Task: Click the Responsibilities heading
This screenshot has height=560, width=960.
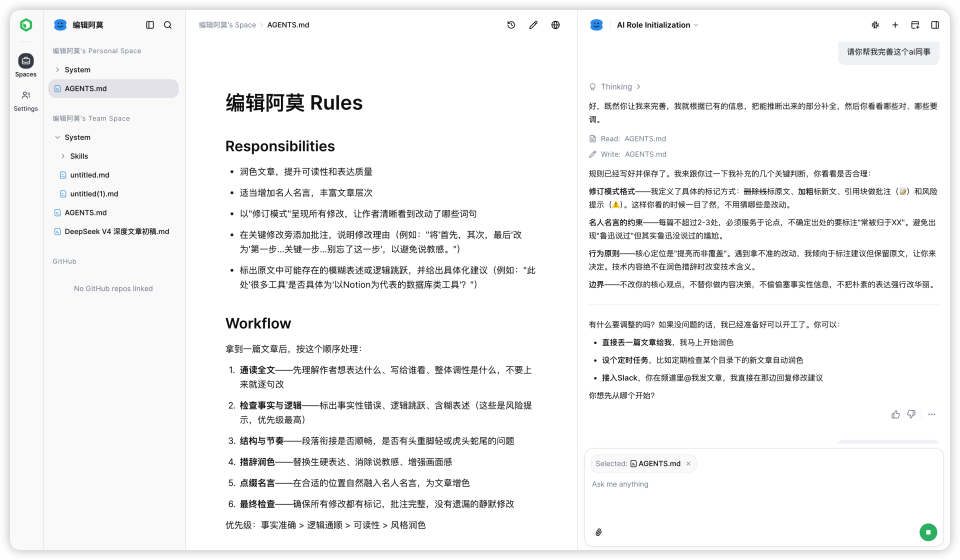Action: coord(280,146)
